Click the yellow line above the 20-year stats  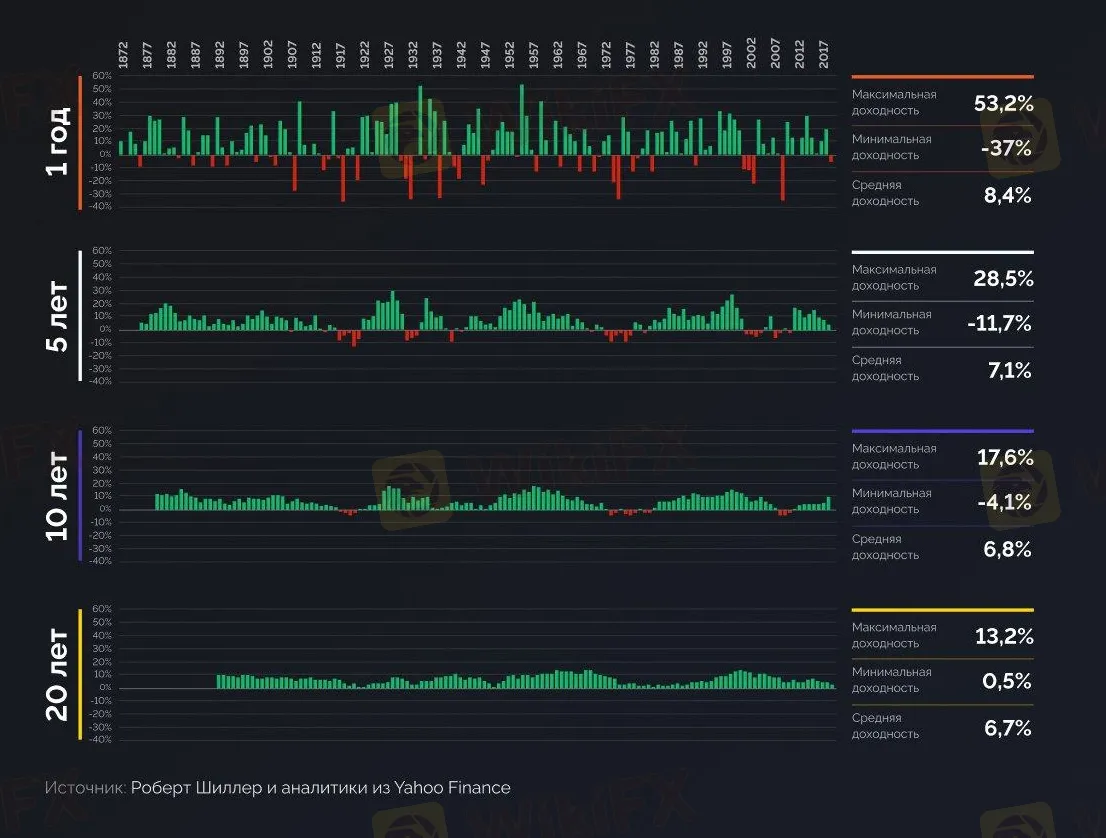[942, 610]
